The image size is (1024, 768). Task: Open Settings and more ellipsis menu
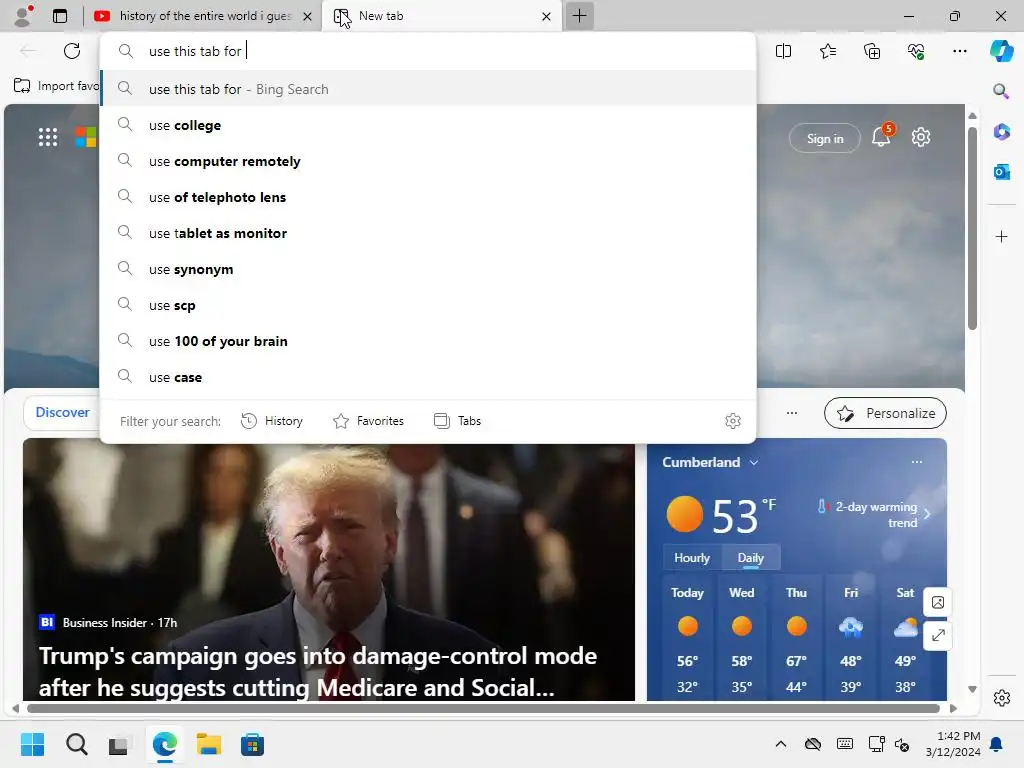(x=960, y=51)
